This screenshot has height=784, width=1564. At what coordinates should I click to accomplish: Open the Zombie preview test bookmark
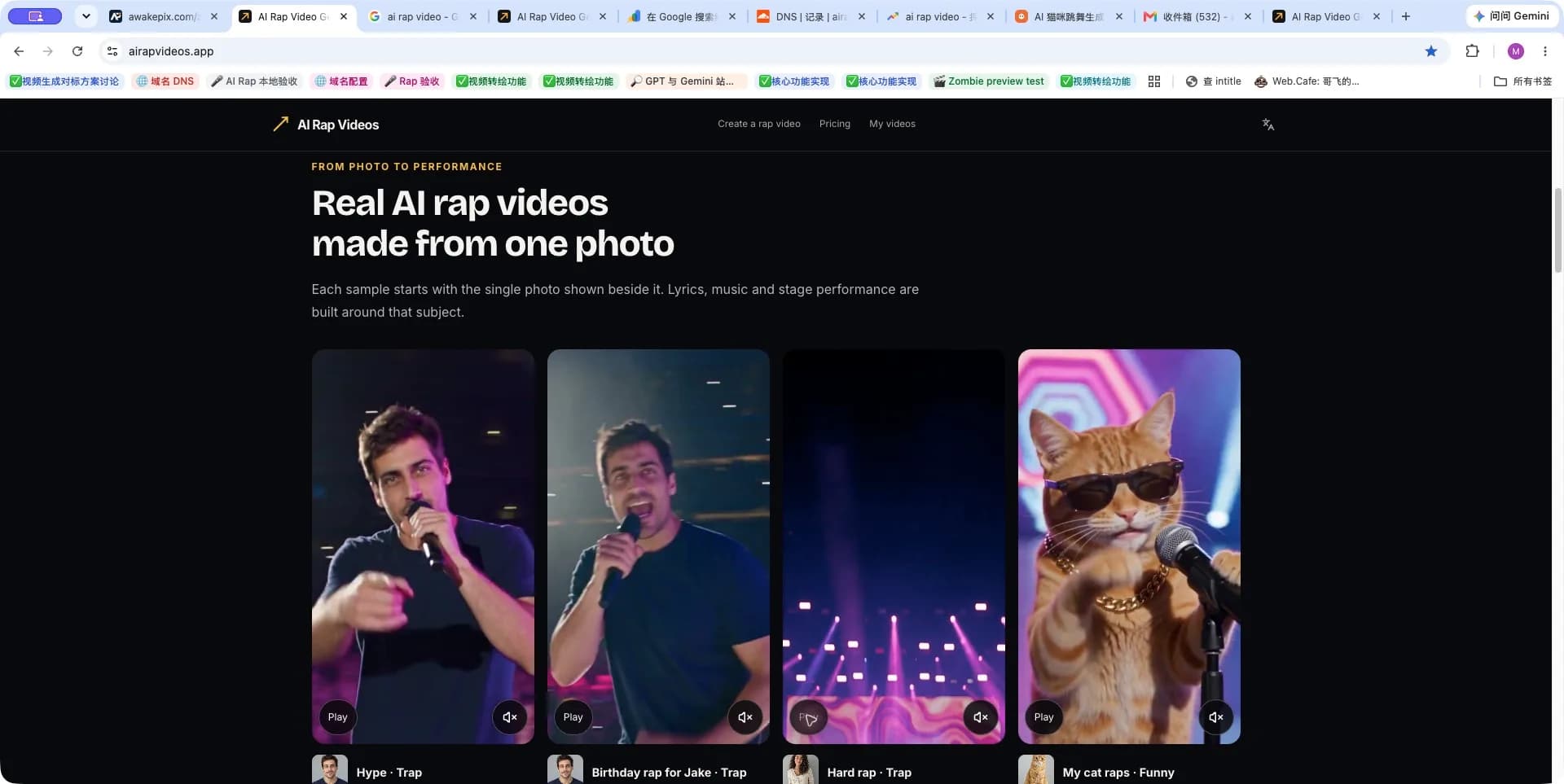coord(988,81)
